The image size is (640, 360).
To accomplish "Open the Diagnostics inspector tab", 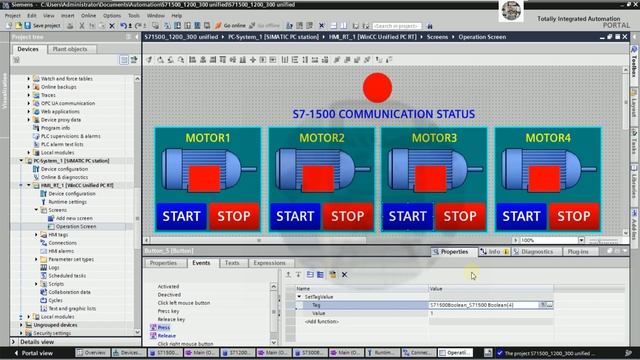I will pos(537,252).
